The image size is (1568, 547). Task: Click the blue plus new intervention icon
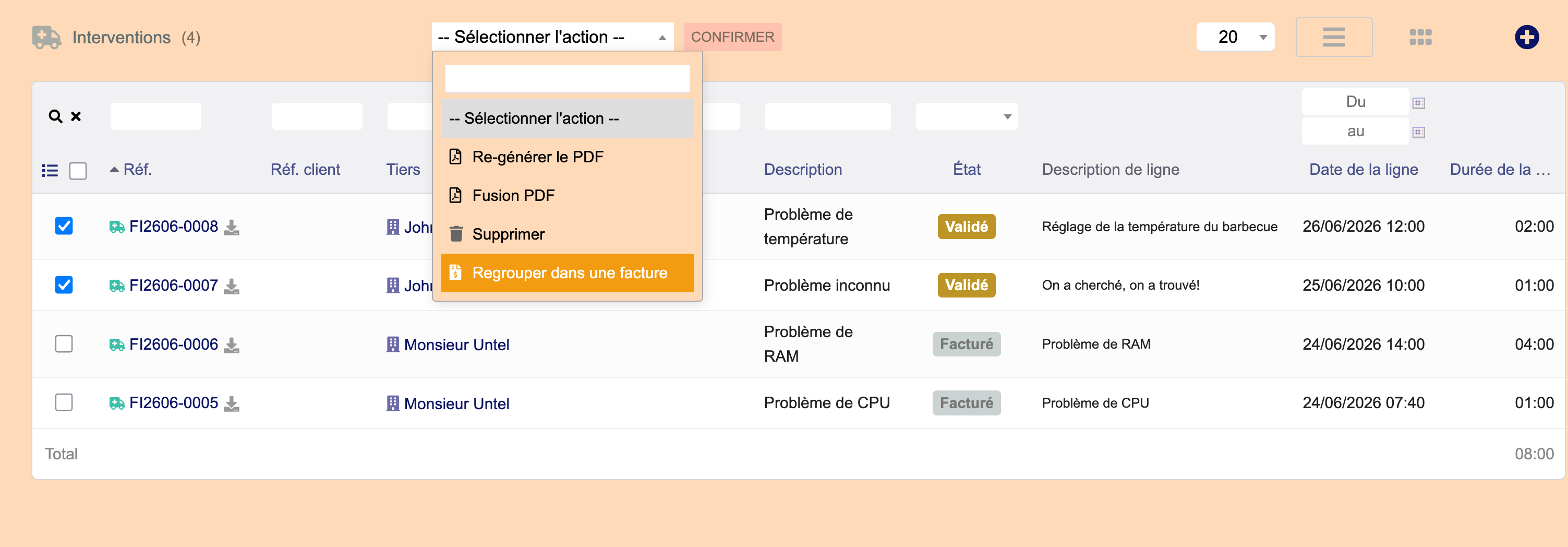point(1526,37)
